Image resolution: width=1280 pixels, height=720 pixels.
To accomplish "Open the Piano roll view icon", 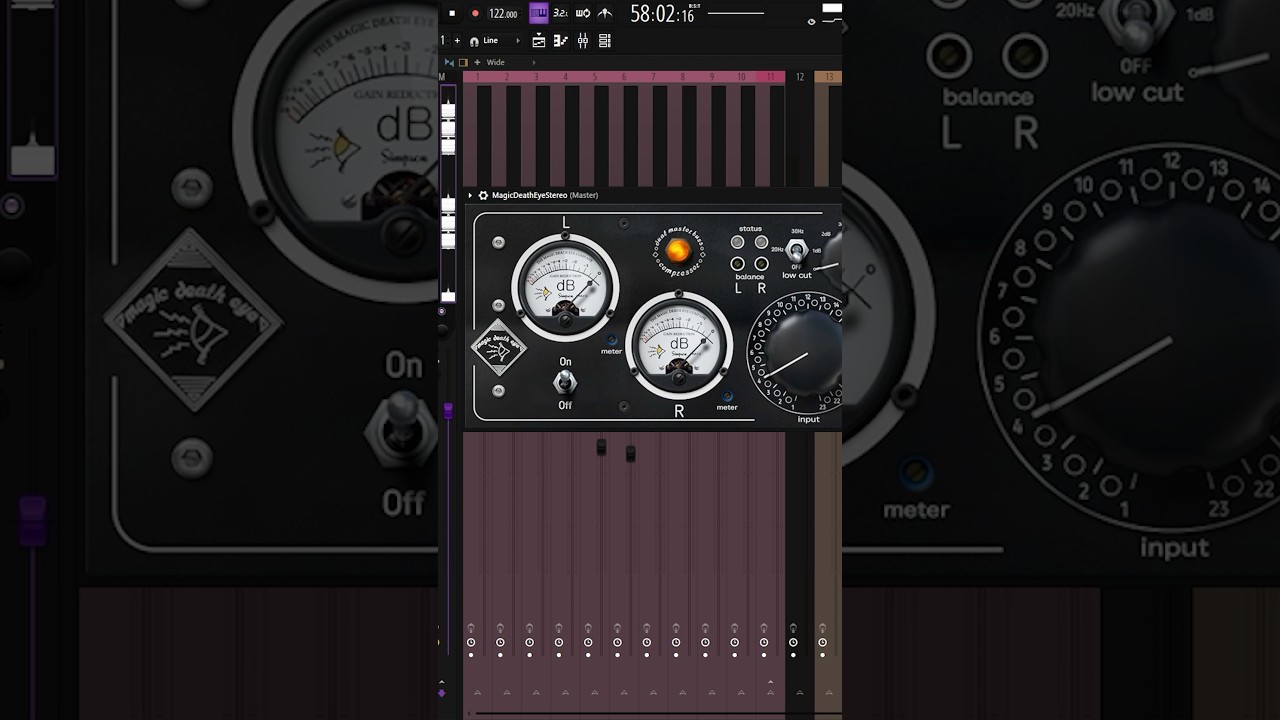I will tap(560, 41).
